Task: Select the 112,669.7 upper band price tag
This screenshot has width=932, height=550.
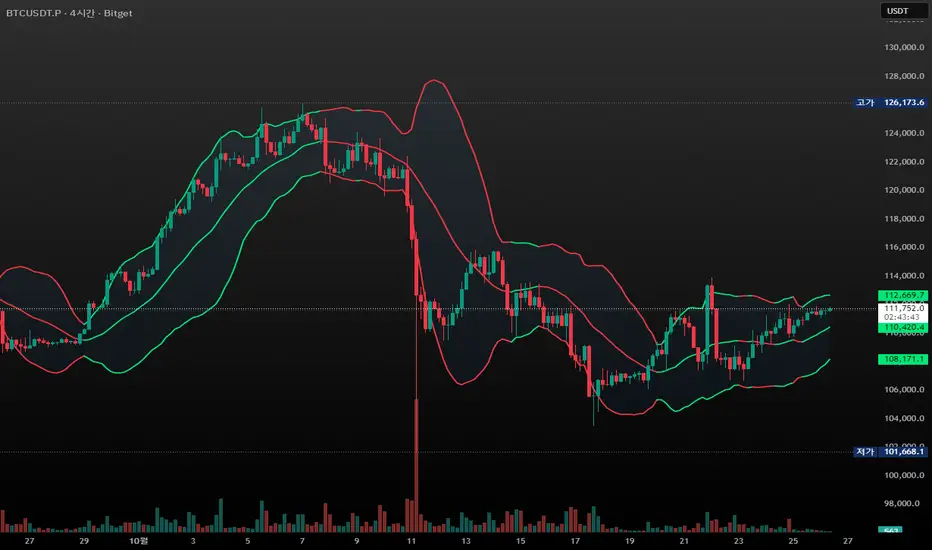Action: [902, 296]
